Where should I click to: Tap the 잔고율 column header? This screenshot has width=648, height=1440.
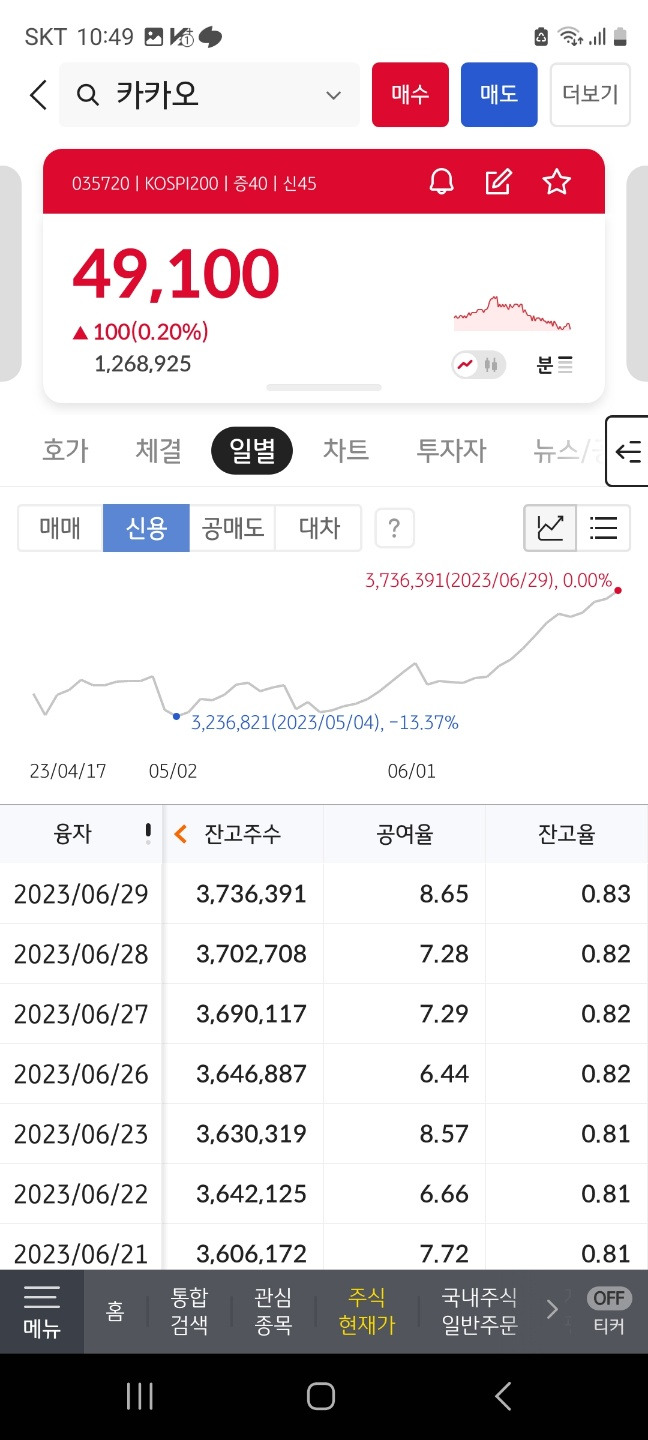(x=566, y=834)
